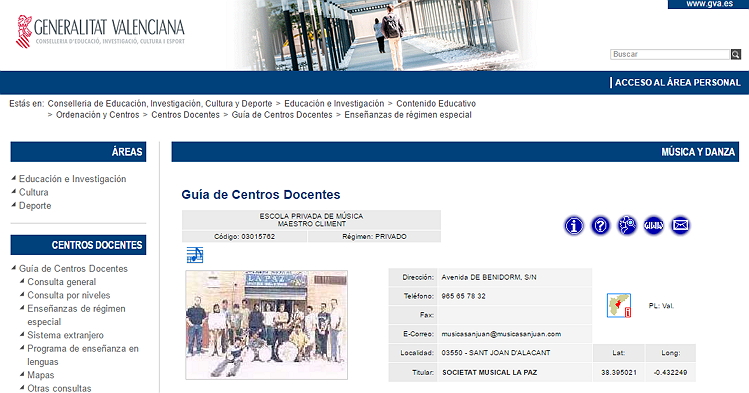Click centre name Escola Privada de Música Maestro Climent
Screen dimensions: 749x393
pos(311,220)
